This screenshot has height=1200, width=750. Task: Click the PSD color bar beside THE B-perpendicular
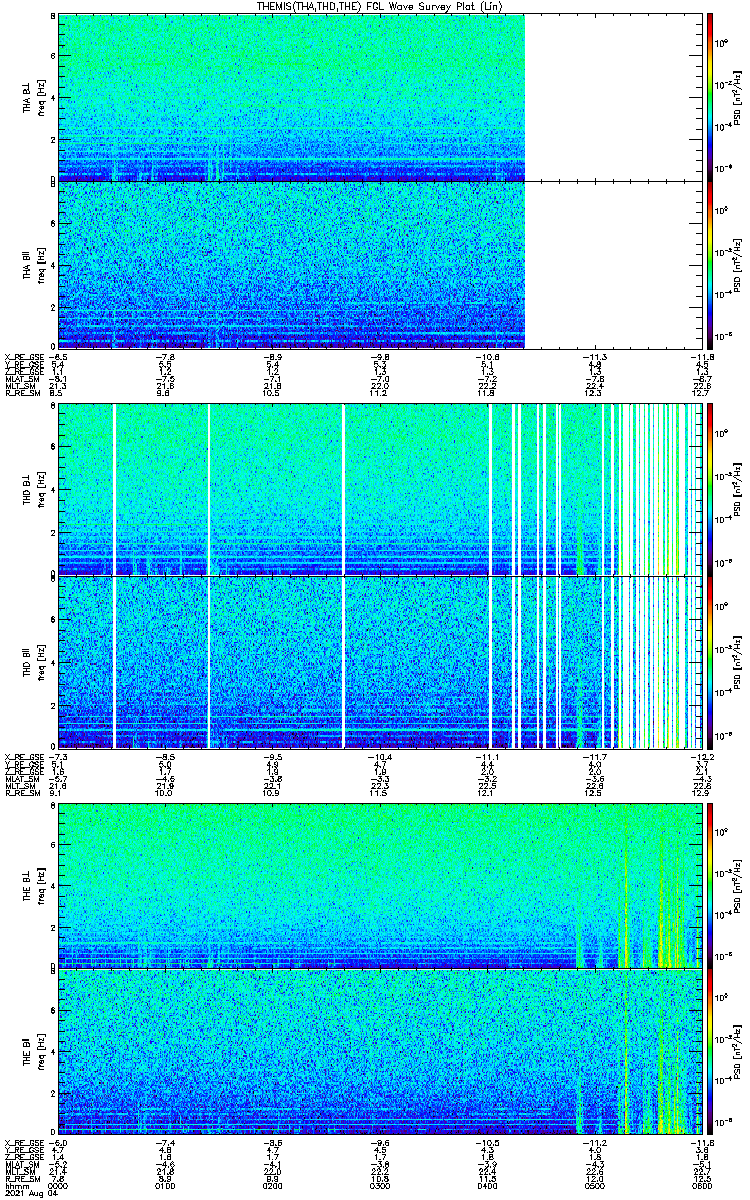click(710, 884)
